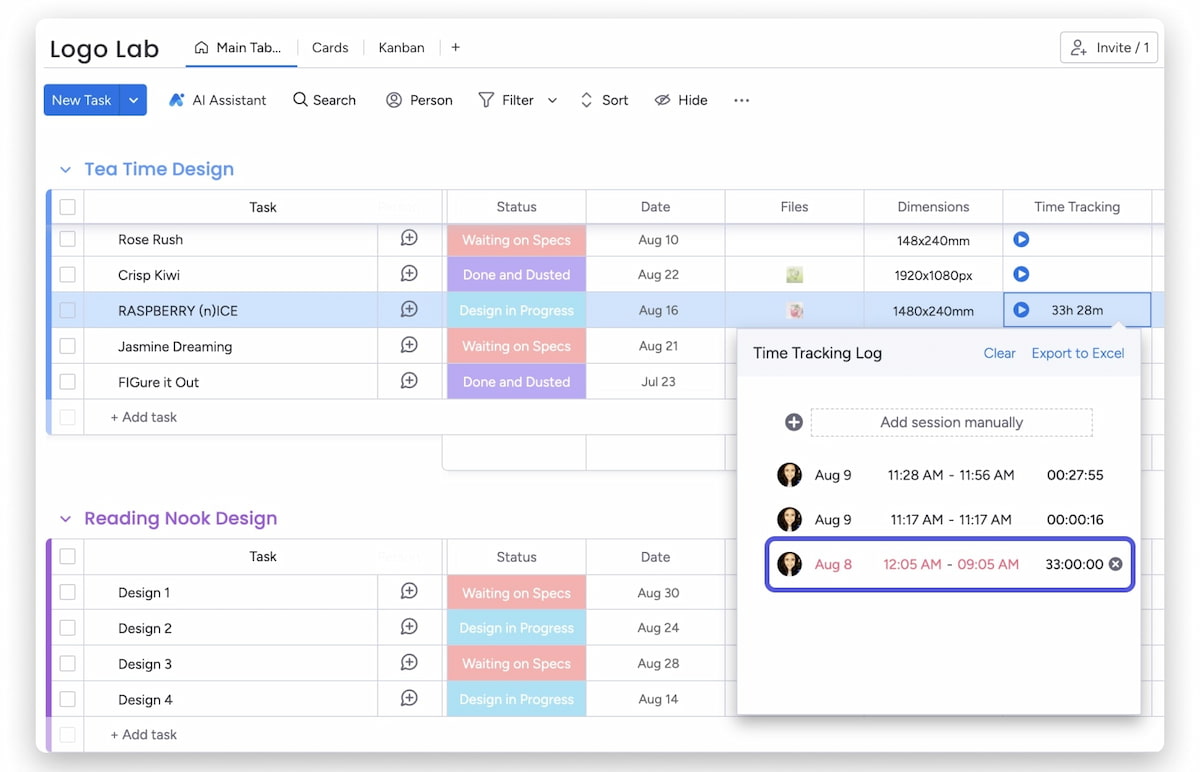This screenshot has width=1200, height=772.
Task: Collapse the Tea Time Design group
Action: pyautogui.click(x=64, y=169)
